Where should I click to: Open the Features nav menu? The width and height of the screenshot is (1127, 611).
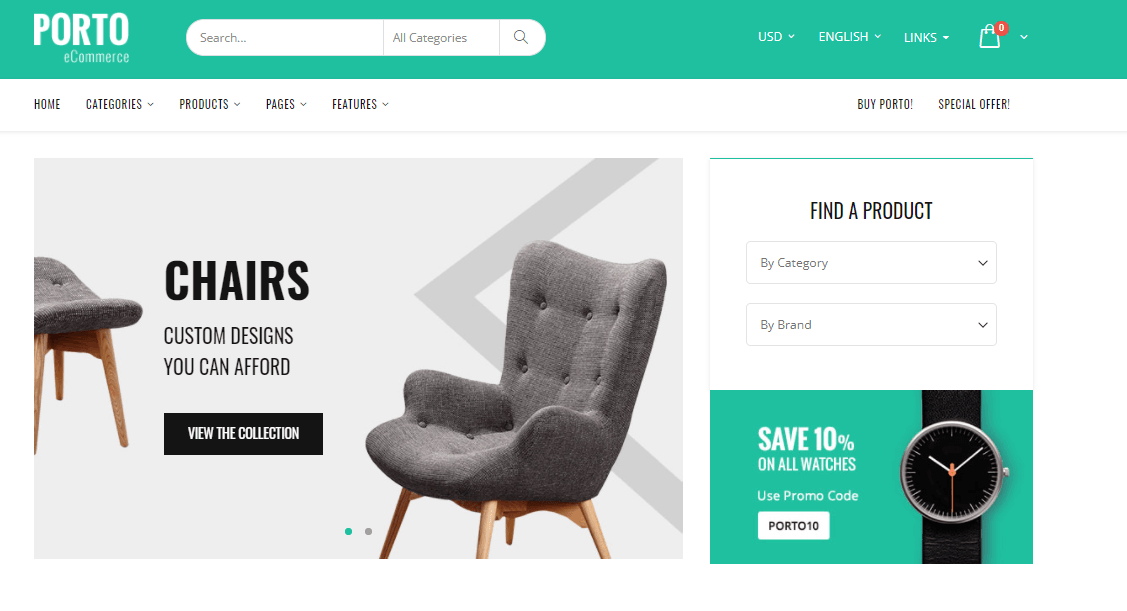(360, 104)
